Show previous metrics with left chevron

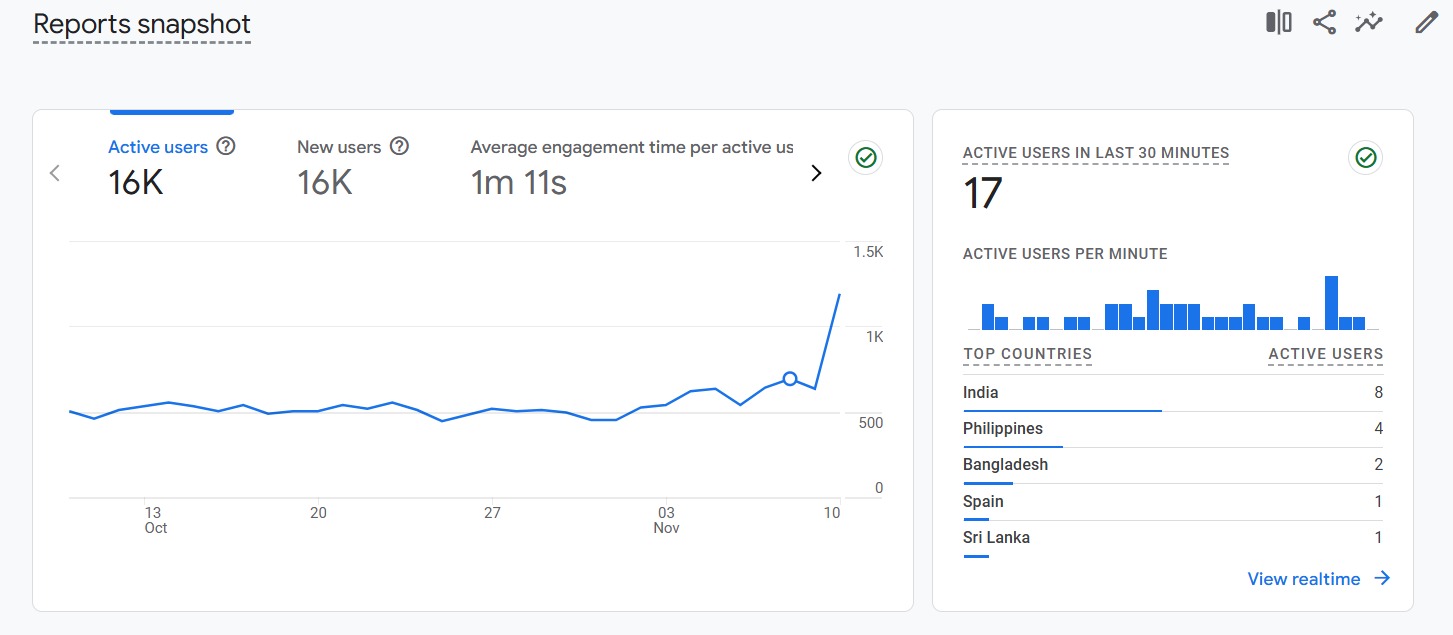[x=55, y=173]
